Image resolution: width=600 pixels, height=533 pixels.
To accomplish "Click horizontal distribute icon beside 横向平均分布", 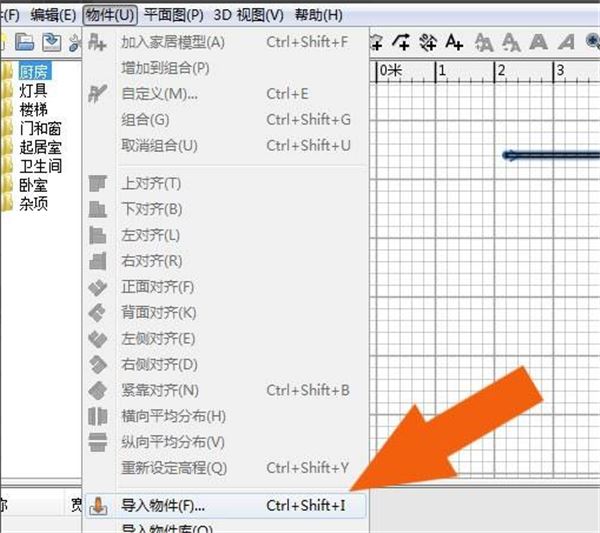I will pyautogui.click(x=98, y=416).
